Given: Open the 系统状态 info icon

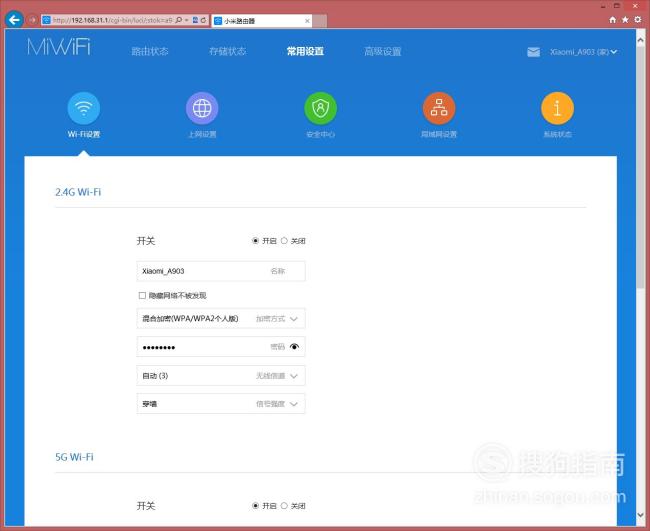Looking at the screenshot, I should click(557, 108).
